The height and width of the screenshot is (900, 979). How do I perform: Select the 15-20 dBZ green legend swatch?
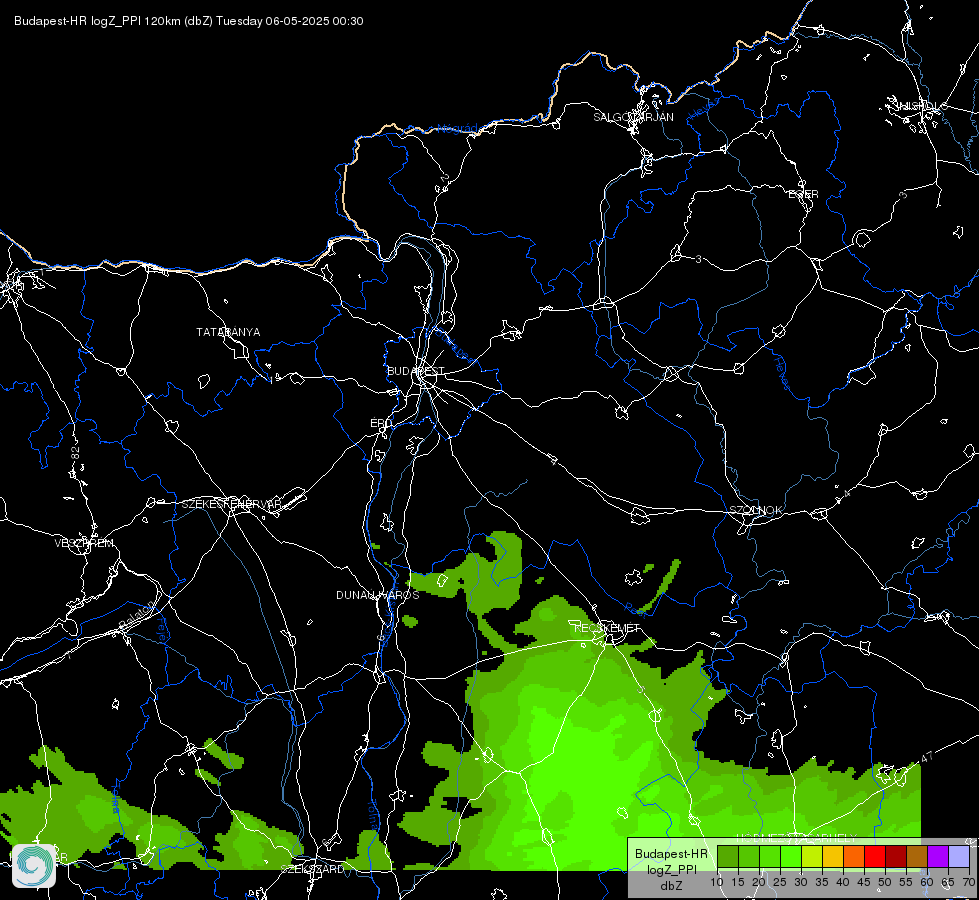[749, 857]
